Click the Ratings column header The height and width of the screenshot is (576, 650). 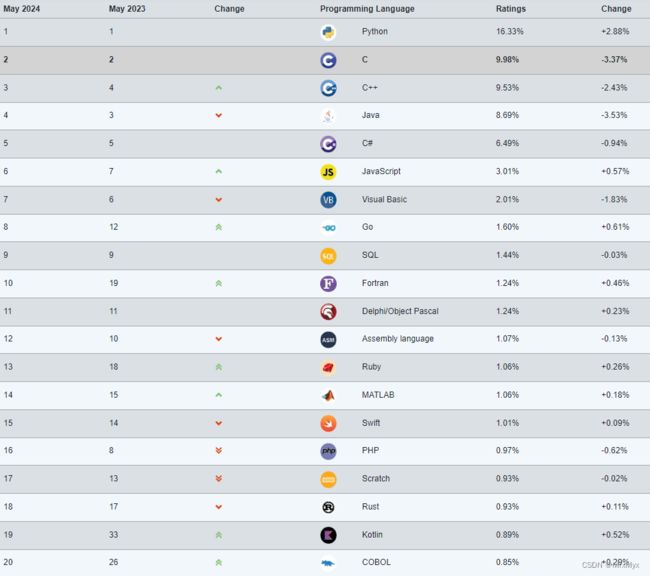(x=510, y=9)
